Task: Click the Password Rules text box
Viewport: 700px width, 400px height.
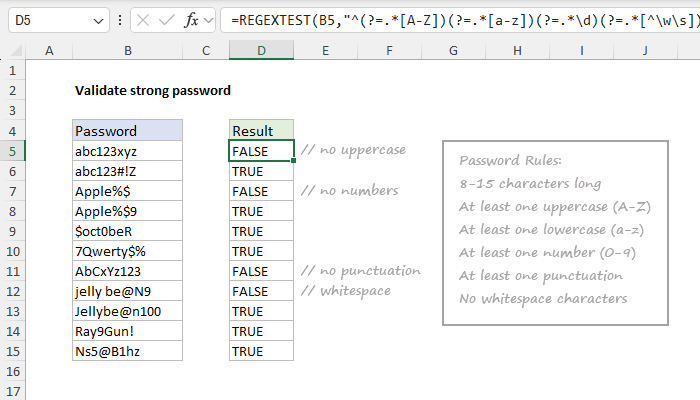Action: pyautogui.click(x=554, y=231)
